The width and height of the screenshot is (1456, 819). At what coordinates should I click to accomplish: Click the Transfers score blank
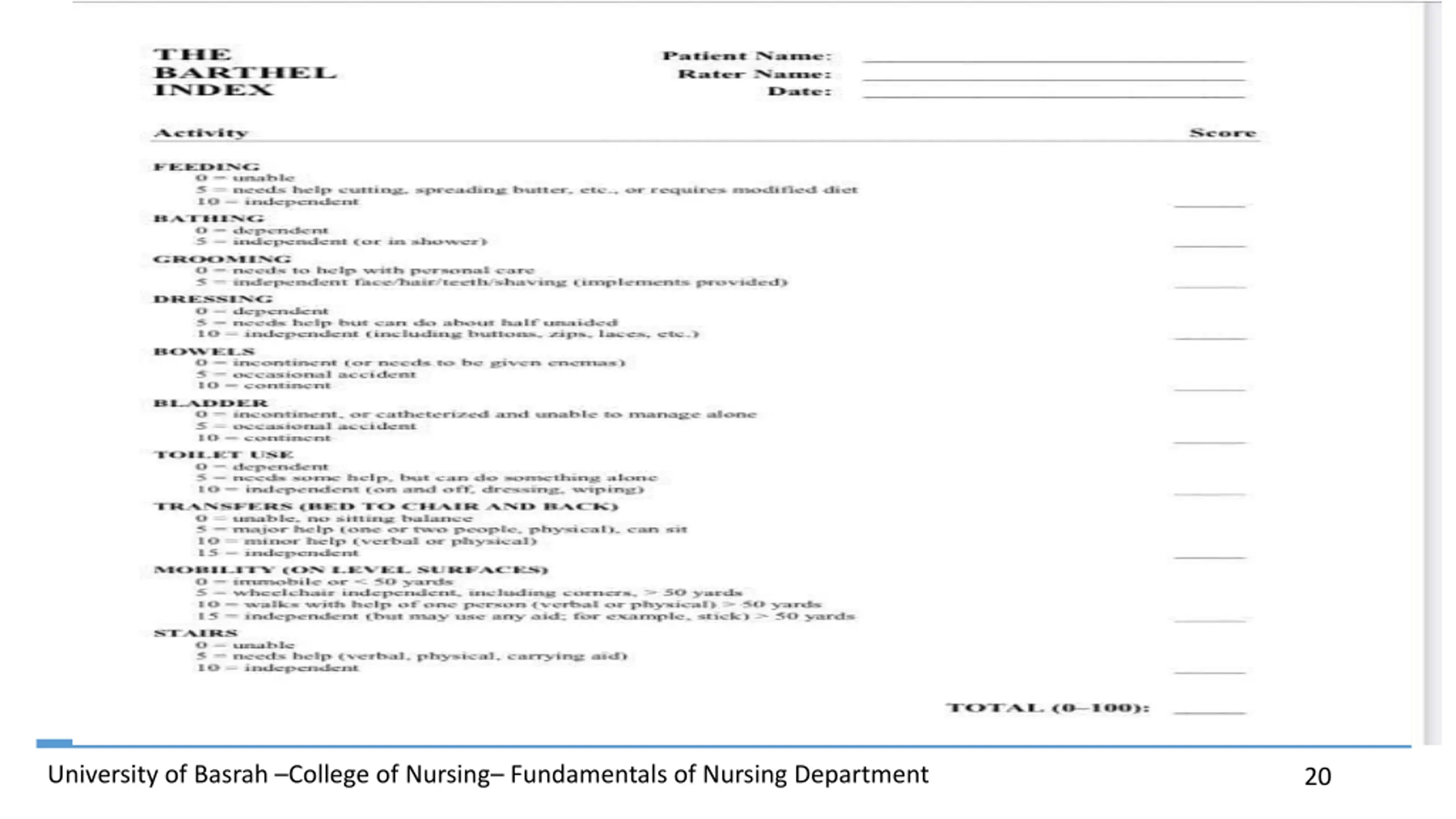1210,557
